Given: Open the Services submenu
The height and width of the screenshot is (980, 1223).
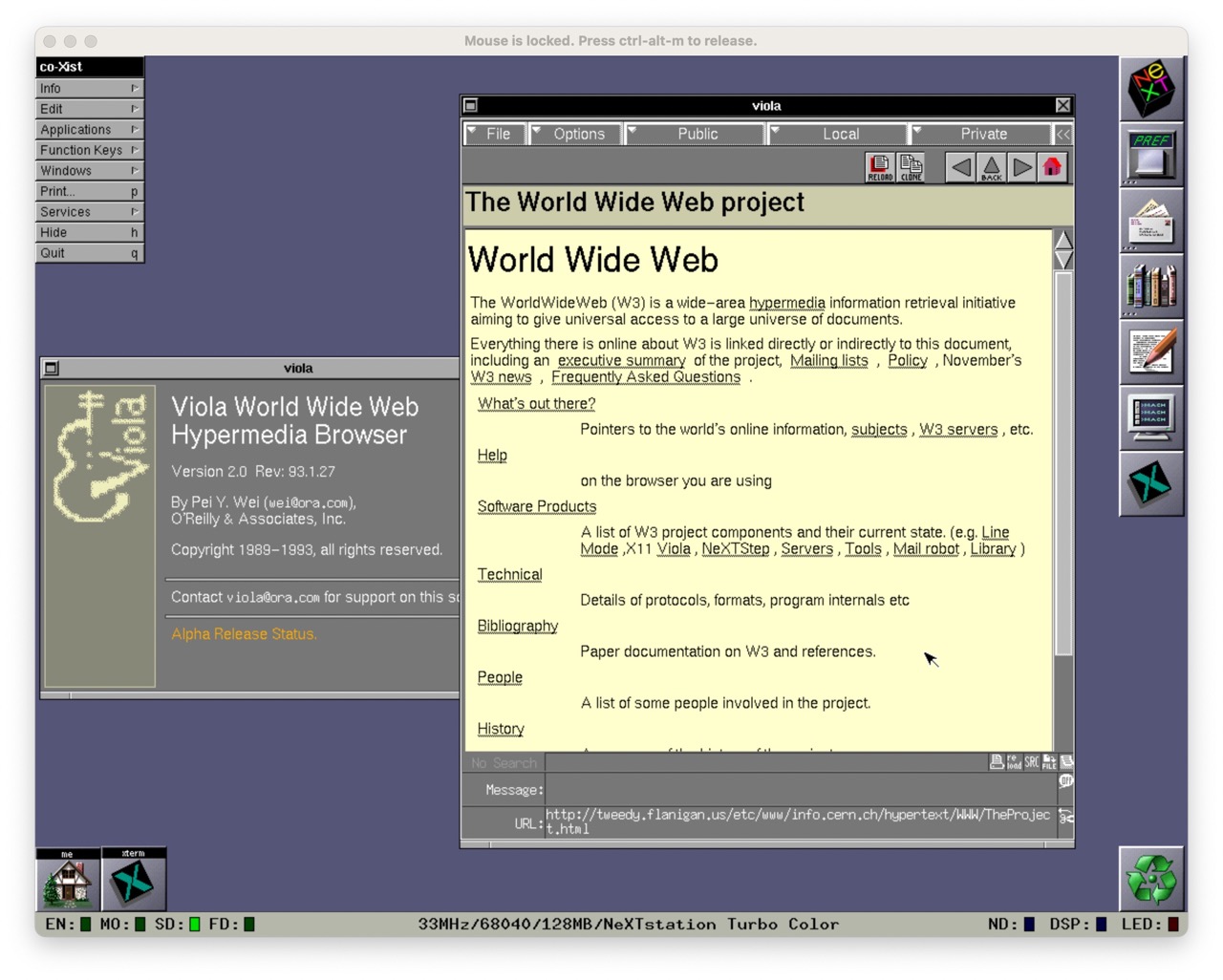Looking at the screenshot, I should (x=90, y=212).
